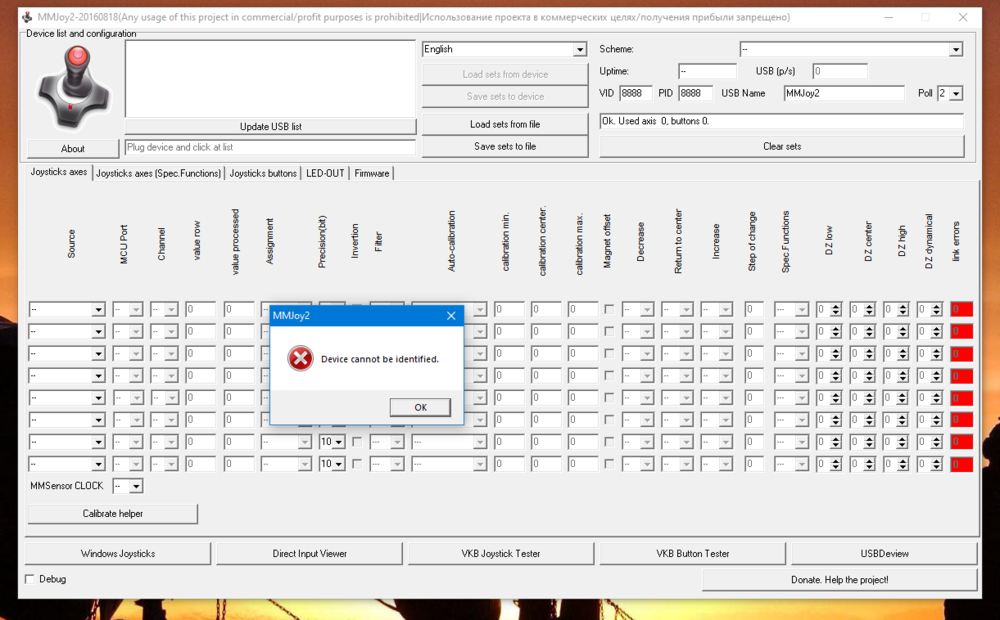Click Step of change field in first row
1000x620 pixels.
[x=754, y=309]
